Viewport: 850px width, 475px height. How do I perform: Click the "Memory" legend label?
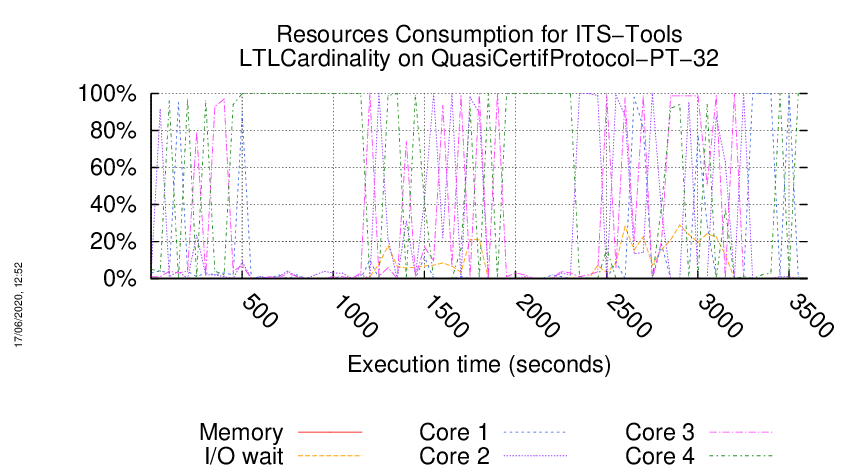241,432
